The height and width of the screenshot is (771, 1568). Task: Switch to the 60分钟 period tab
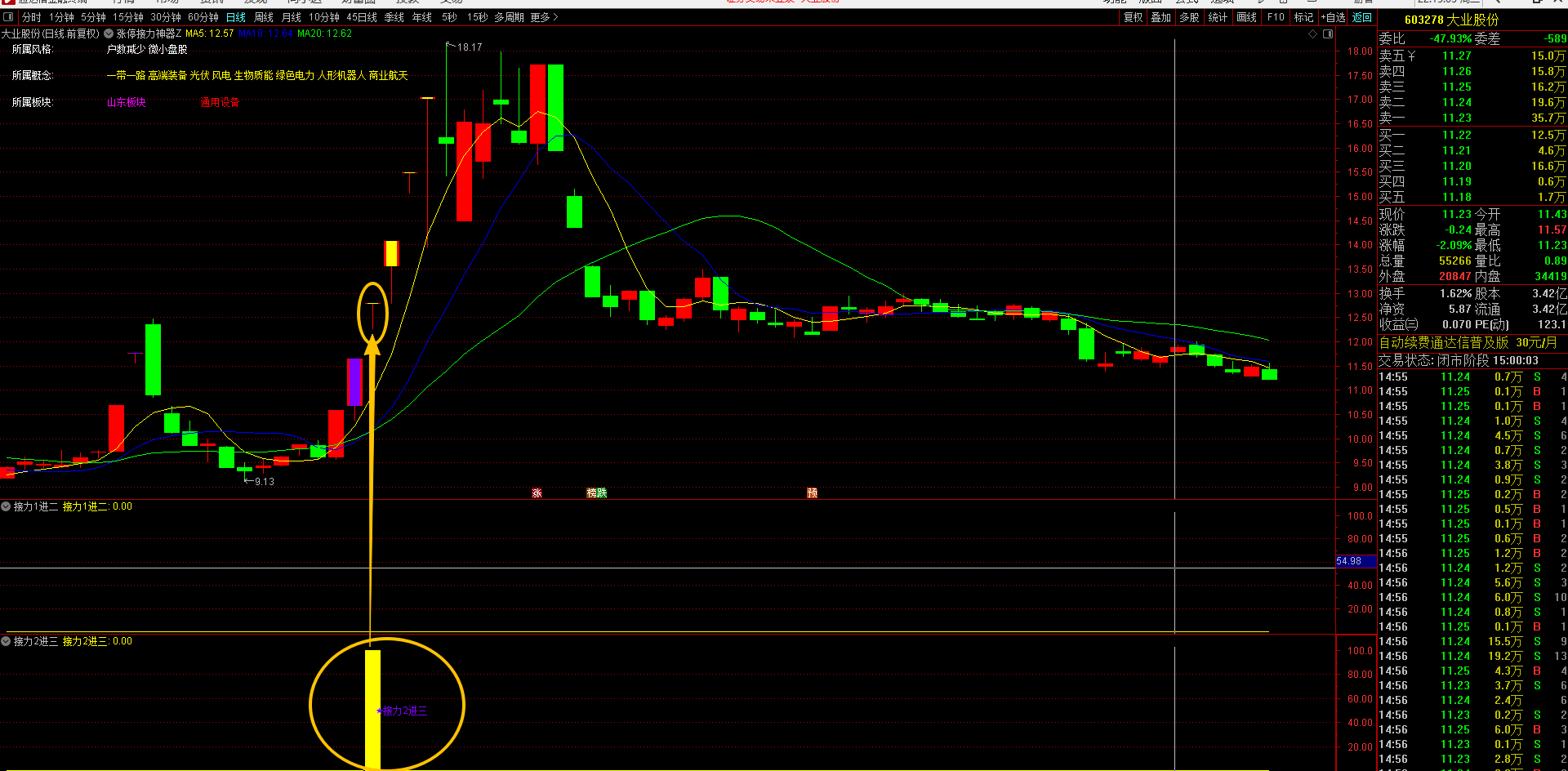click(x=203, y=17)
